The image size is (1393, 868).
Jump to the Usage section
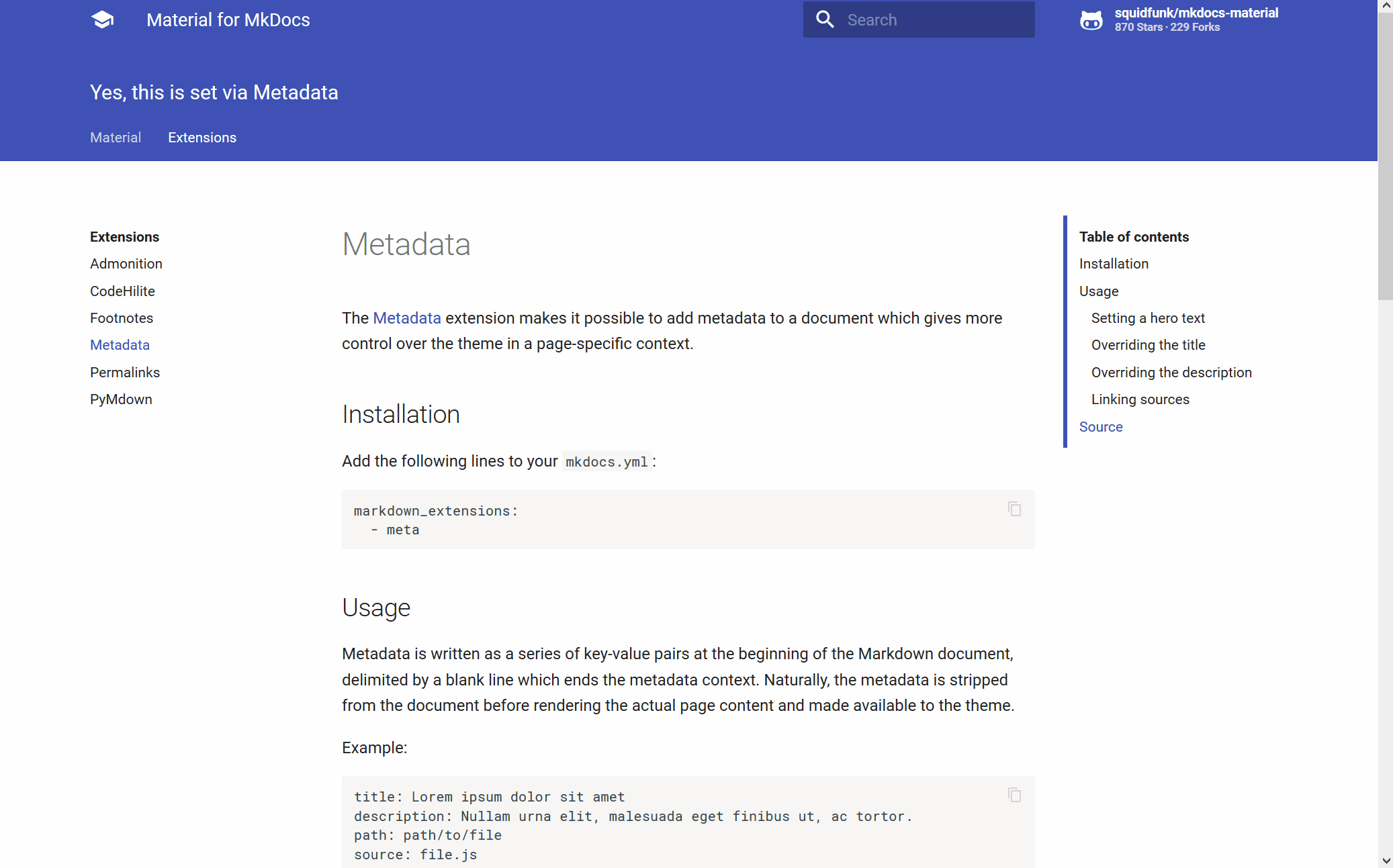1098,291
